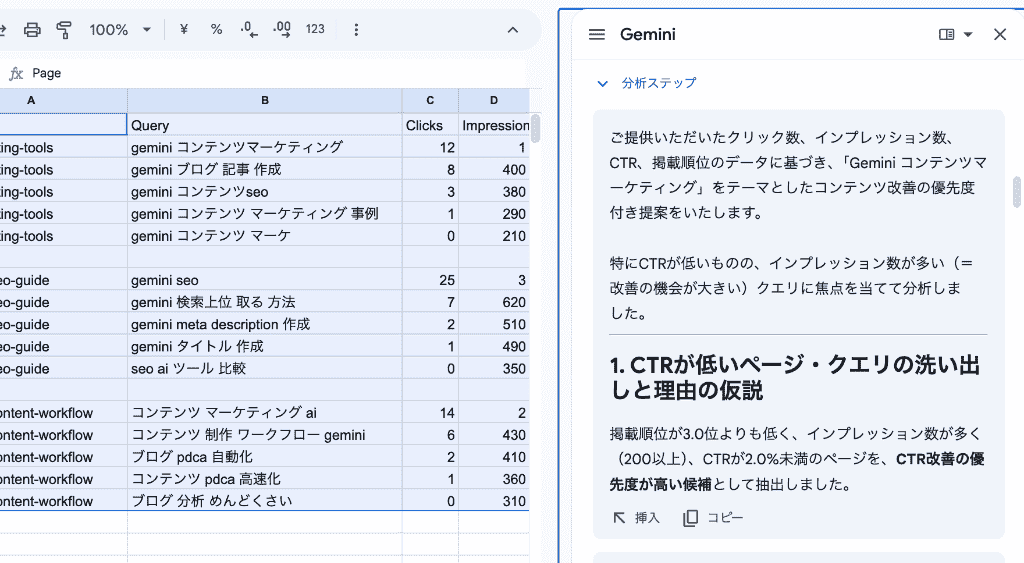Screen dimensions: 1024x563
Task: Select cell containing gemini seo
Action: (264, 280)
